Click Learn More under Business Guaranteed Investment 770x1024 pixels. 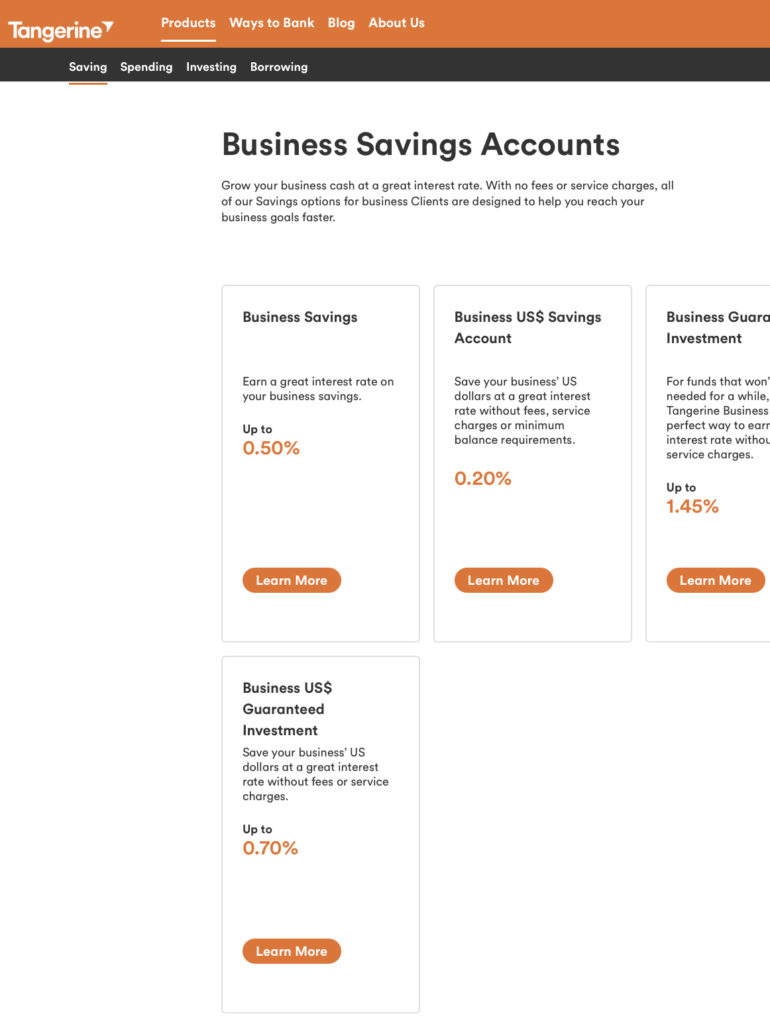click(x=715, y=580)
